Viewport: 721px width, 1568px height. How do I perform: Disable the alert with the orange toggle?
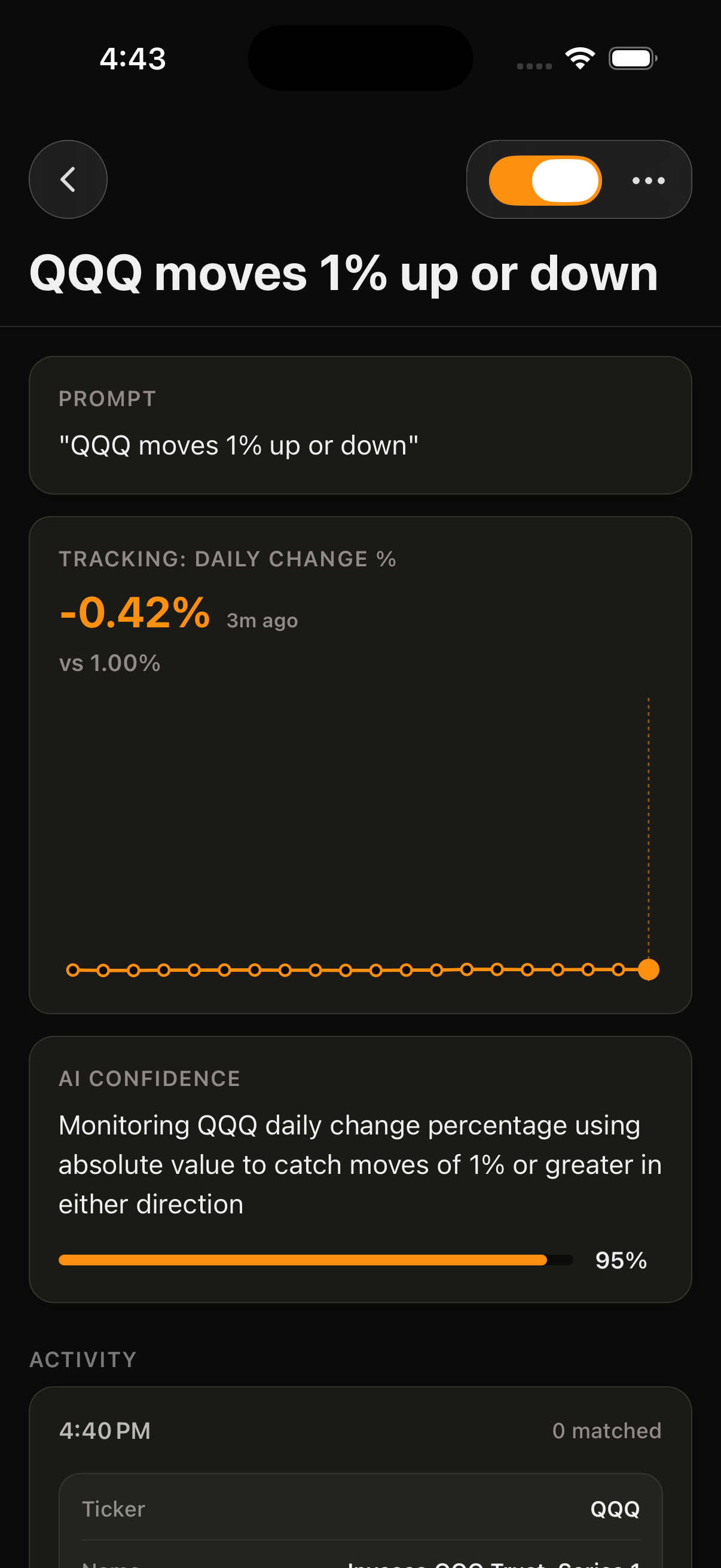click(545, 180)
